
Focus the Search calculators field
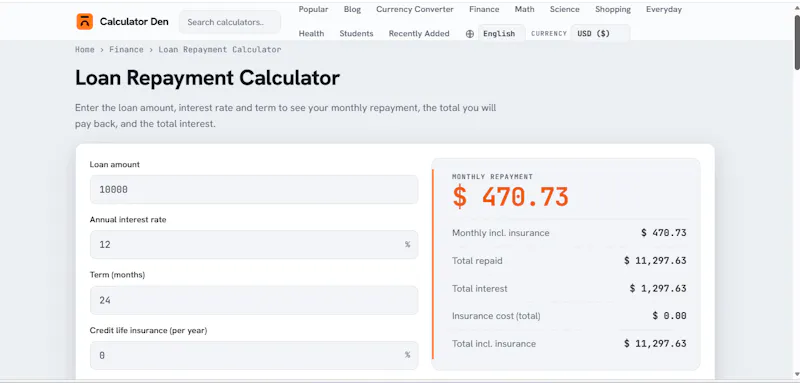pos(230,22)
